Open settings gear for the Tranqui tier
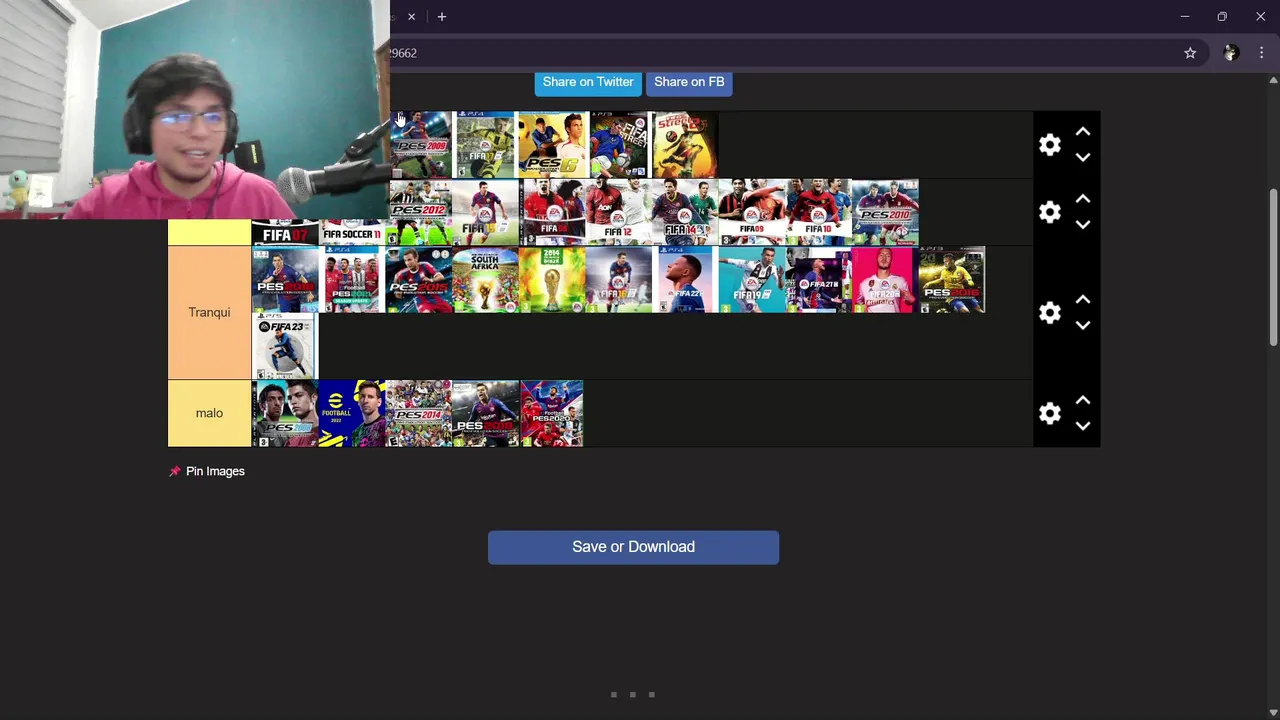The image size is (1280, 720). click(1049, 313)
